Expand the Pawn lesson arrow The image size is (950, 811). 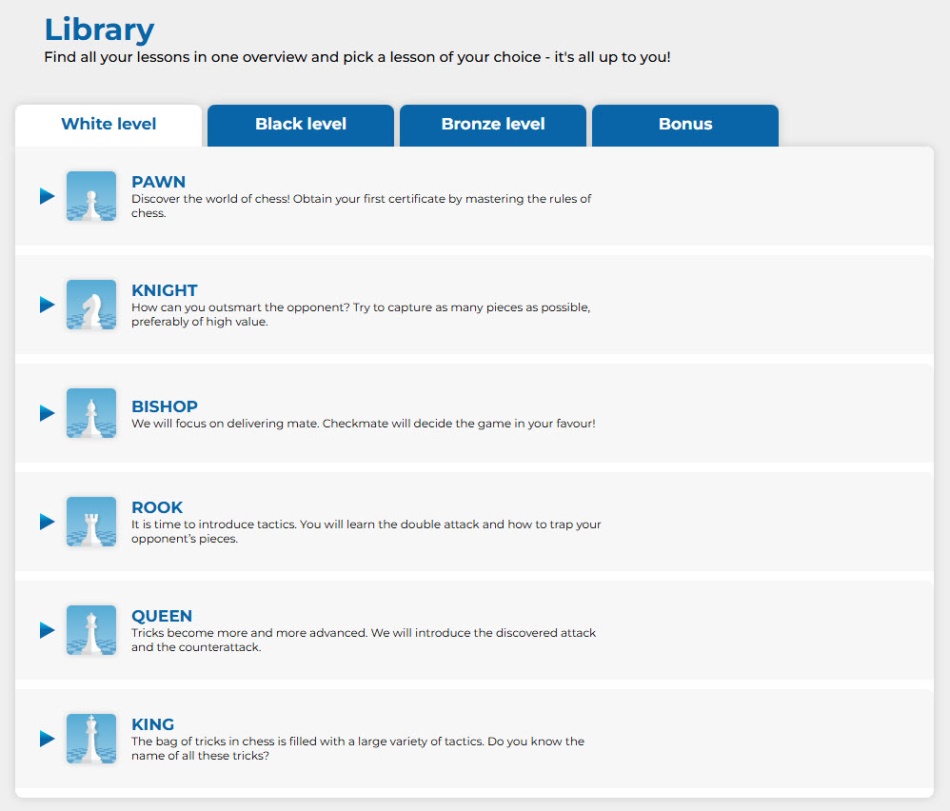pyautogui.click(x=47, y=196)
